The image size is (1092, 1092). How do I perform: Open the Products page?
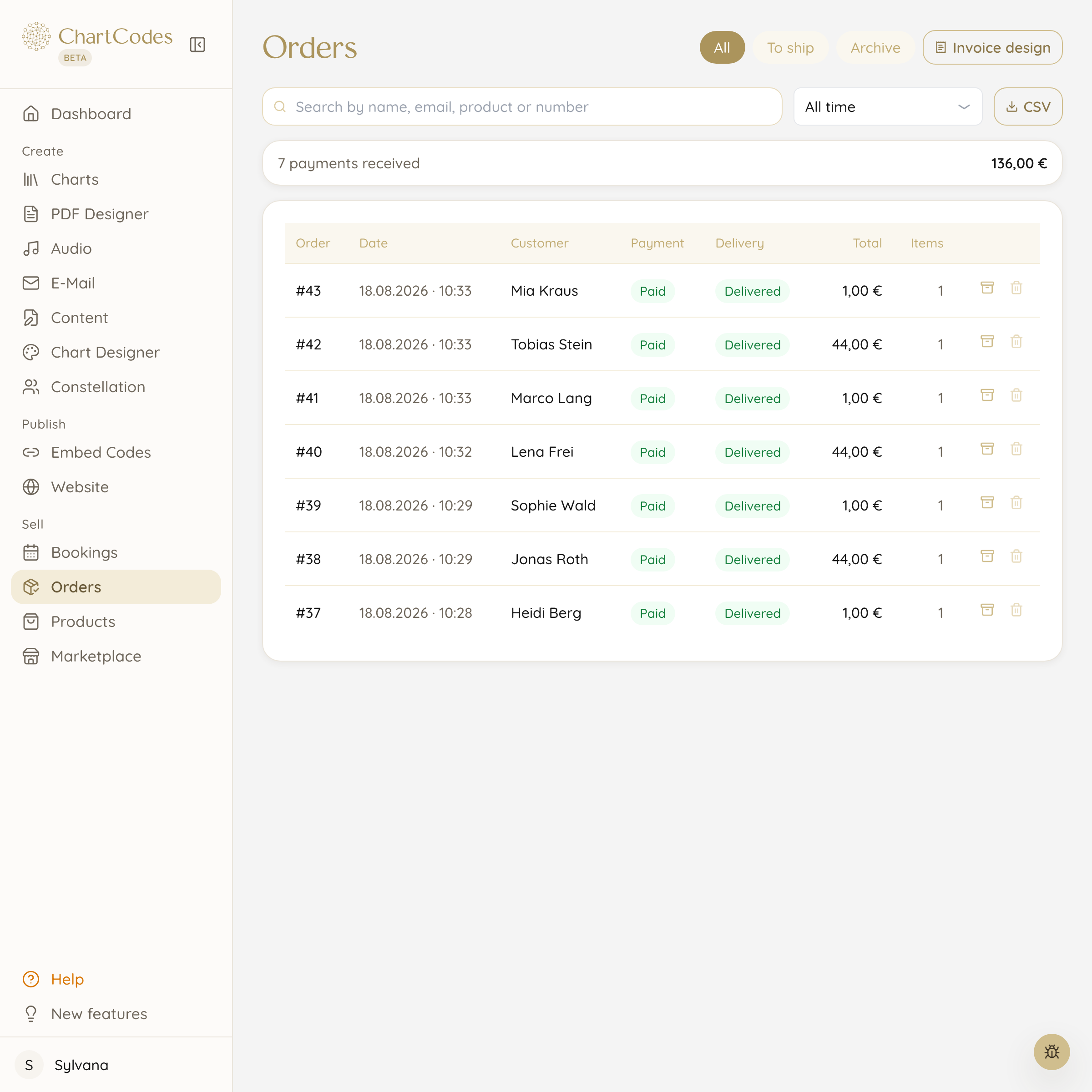pyautogui.click(x=116, y=621)
